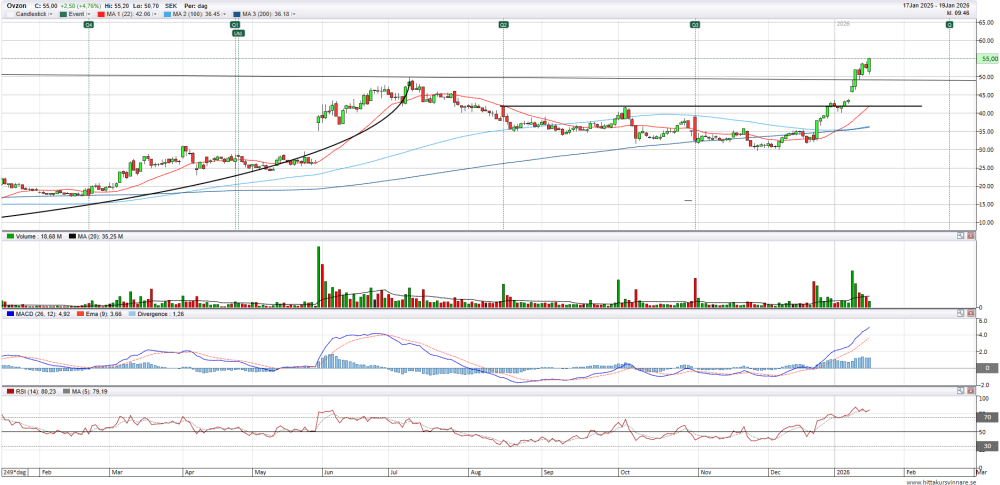Screen dimensions: 1000x485
Task: Click the 'Lo: 50,70' value in header
Action: tap(148, 5)
